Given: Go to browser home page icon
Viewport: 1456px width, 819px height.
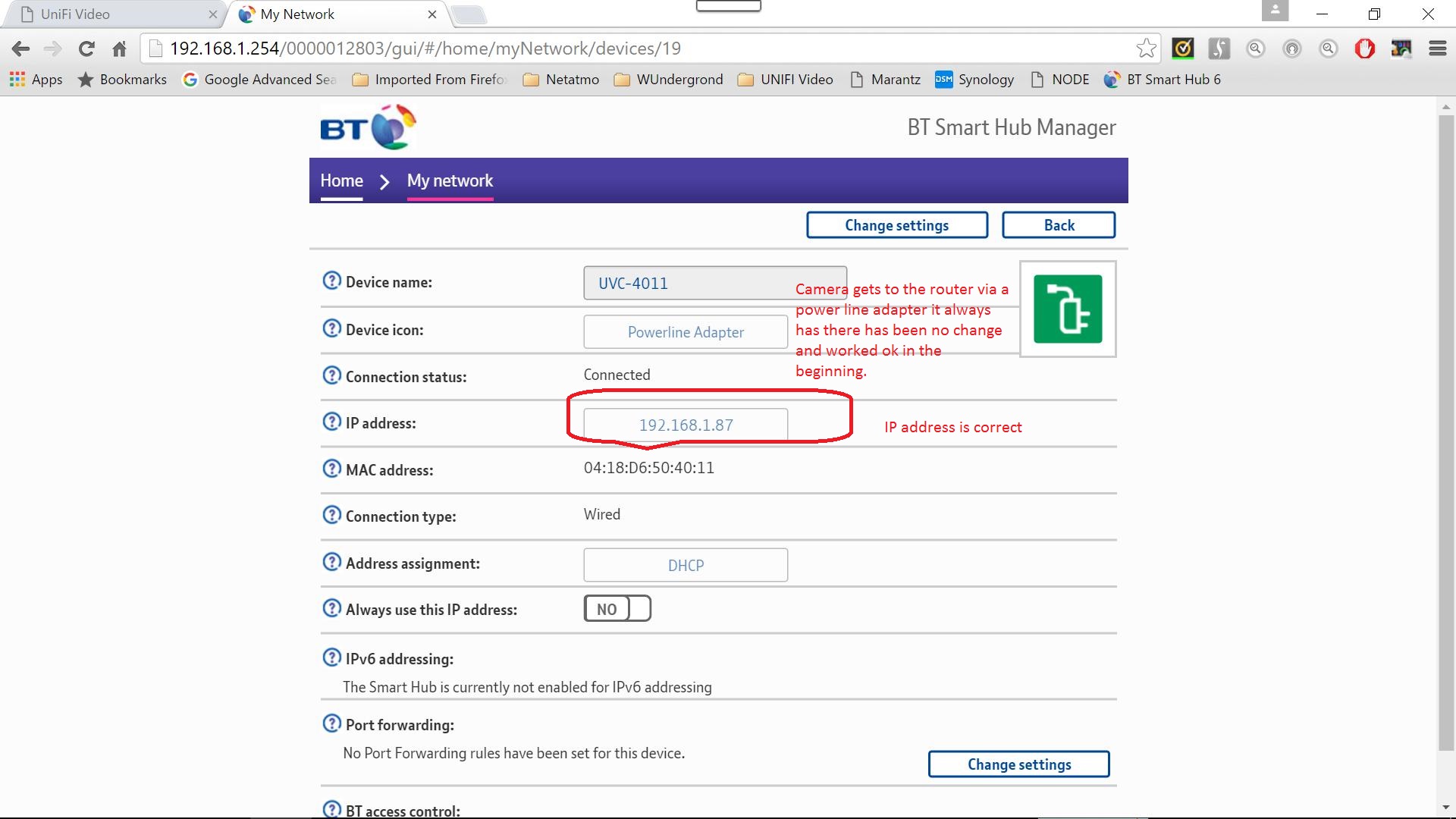Looking at the screenshot, I should pos(119,49).
